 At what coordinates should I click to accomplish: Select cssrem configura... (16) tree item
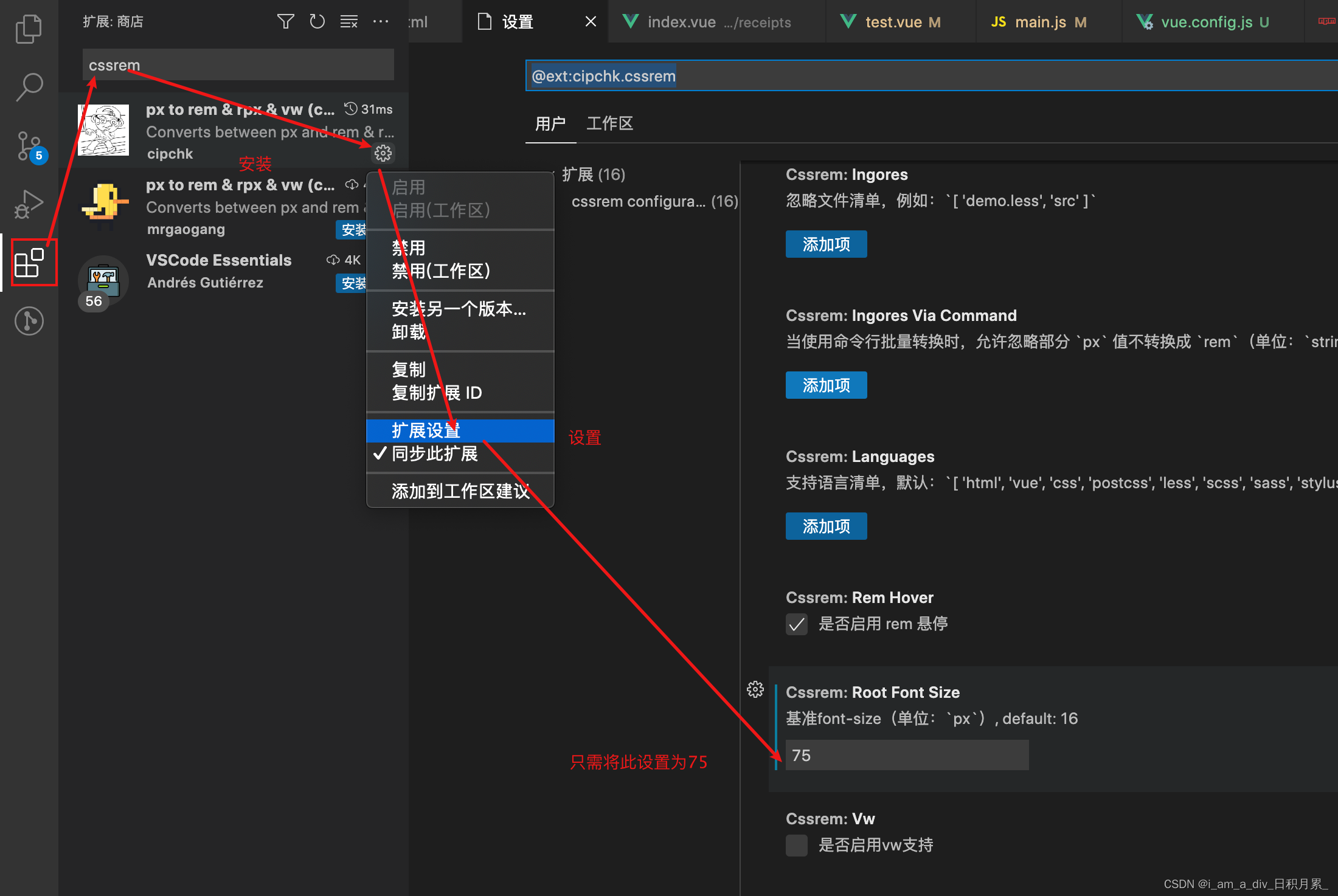click(654, 201)
